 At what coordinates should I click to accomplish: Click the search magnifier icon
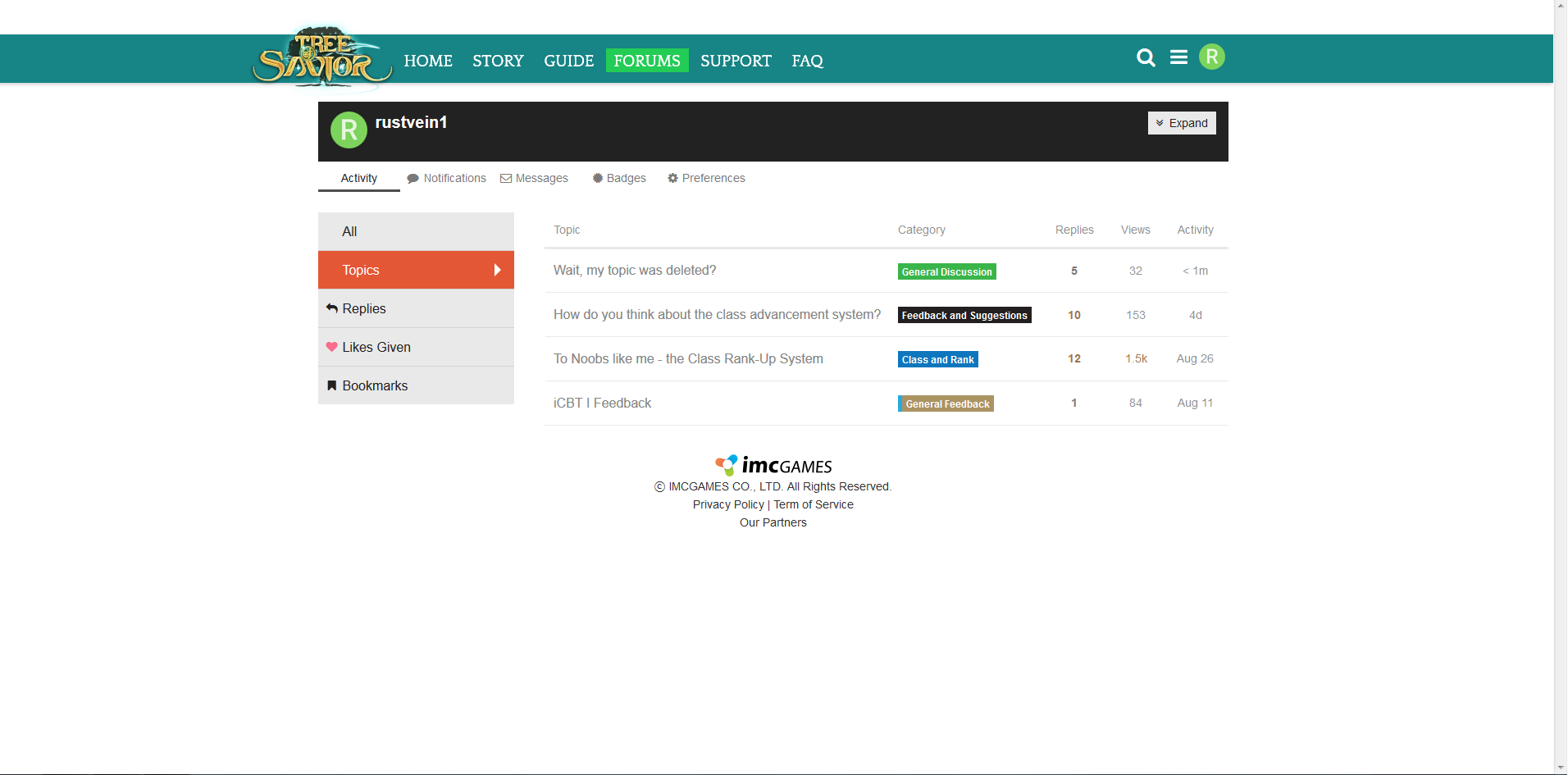[1146, 57]
